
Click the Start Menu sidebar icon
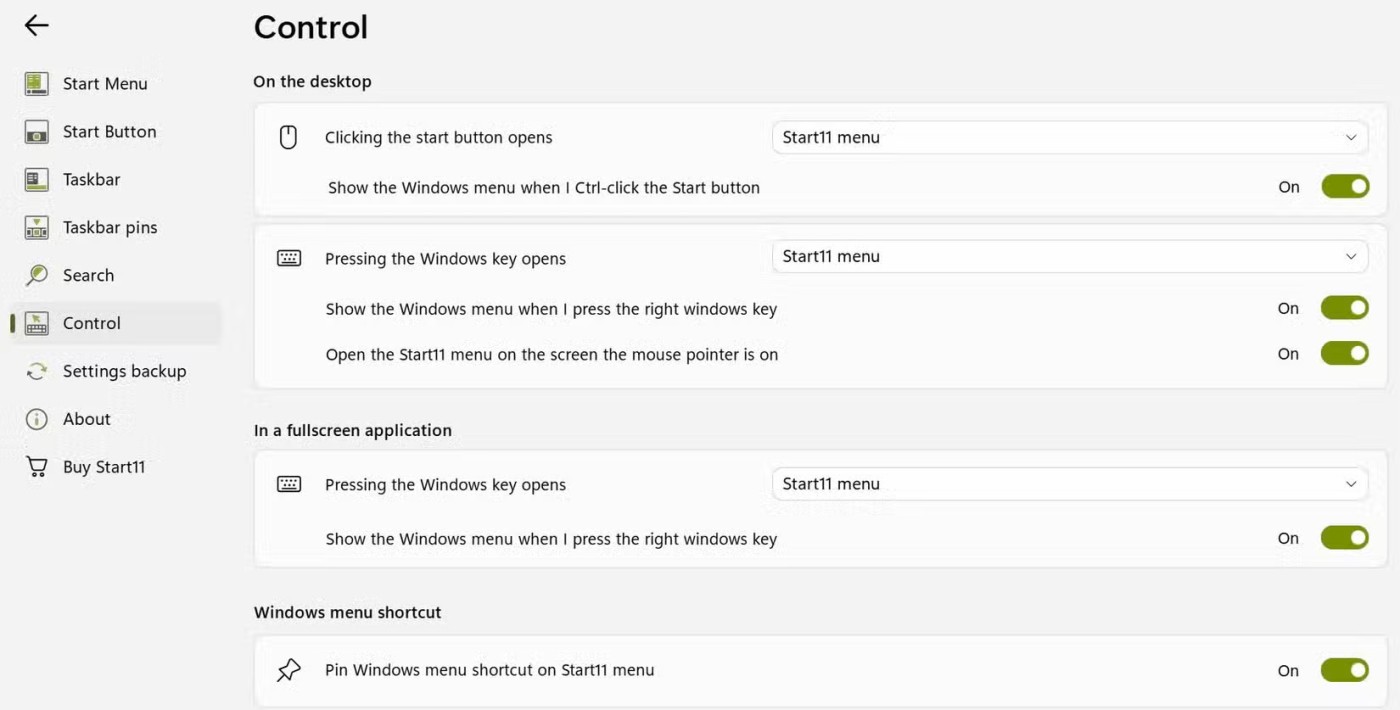37,84
